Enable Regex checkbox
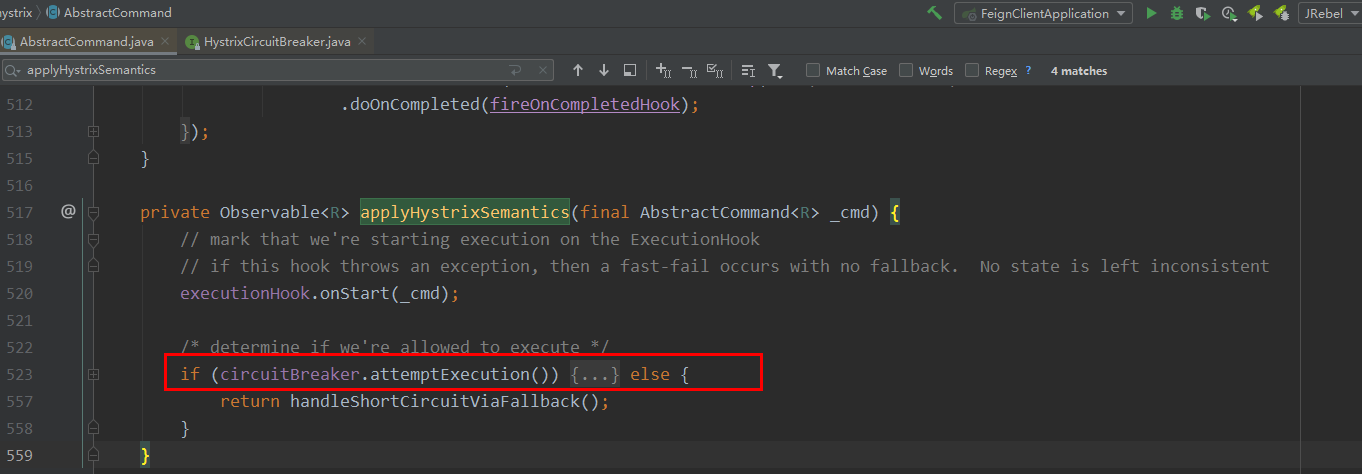The width and height of the screenshot is (1362, 474). [x=972, y=70]
